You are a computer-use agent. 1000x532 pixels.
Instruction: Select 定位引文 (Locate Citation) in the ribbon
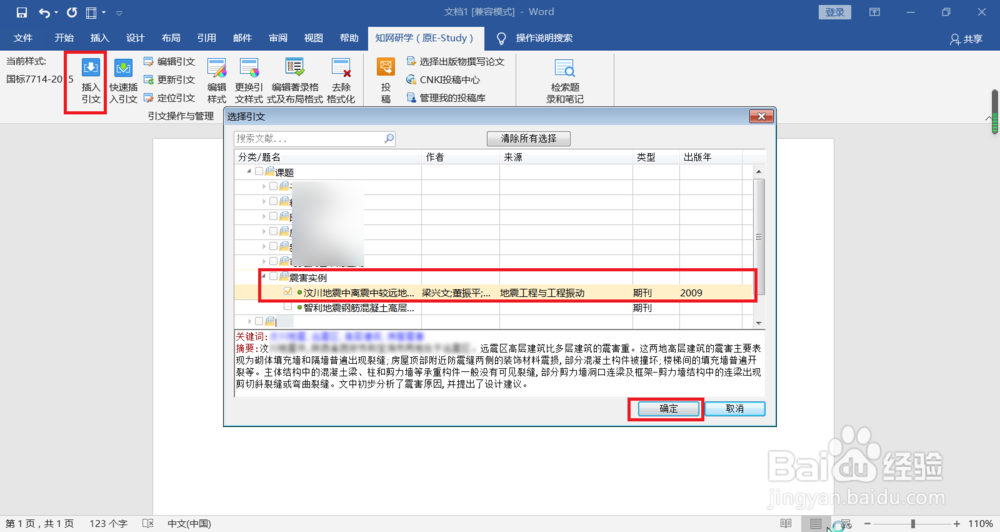[x=169, y=98]
